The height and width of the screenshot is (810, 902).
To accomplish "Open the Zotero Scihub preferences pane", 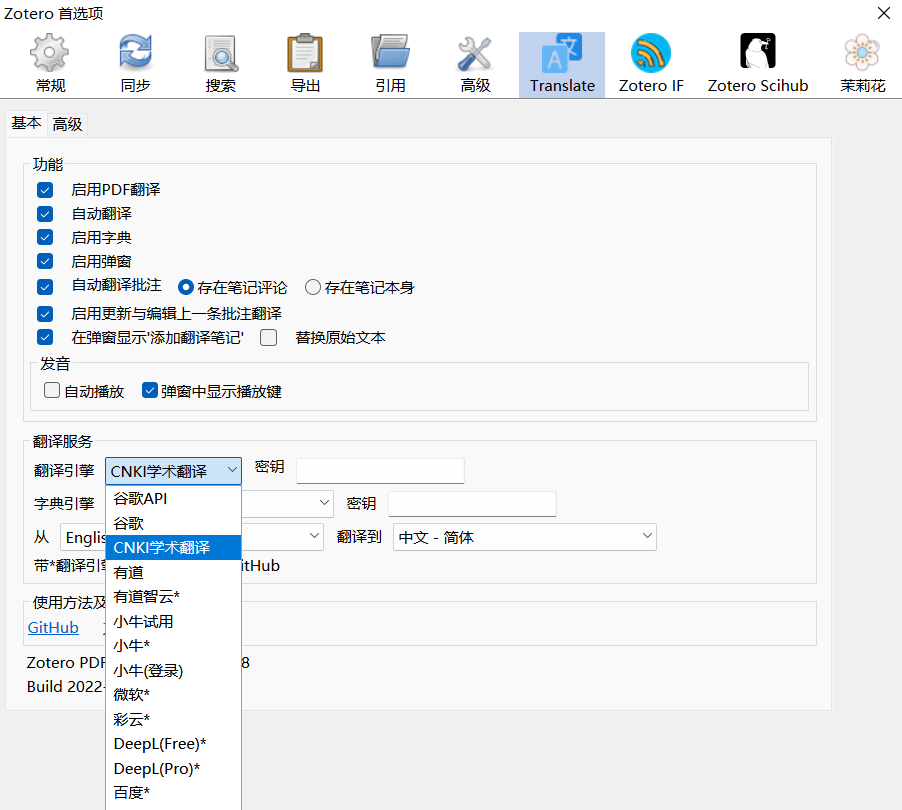I will (x=758, y=64).
